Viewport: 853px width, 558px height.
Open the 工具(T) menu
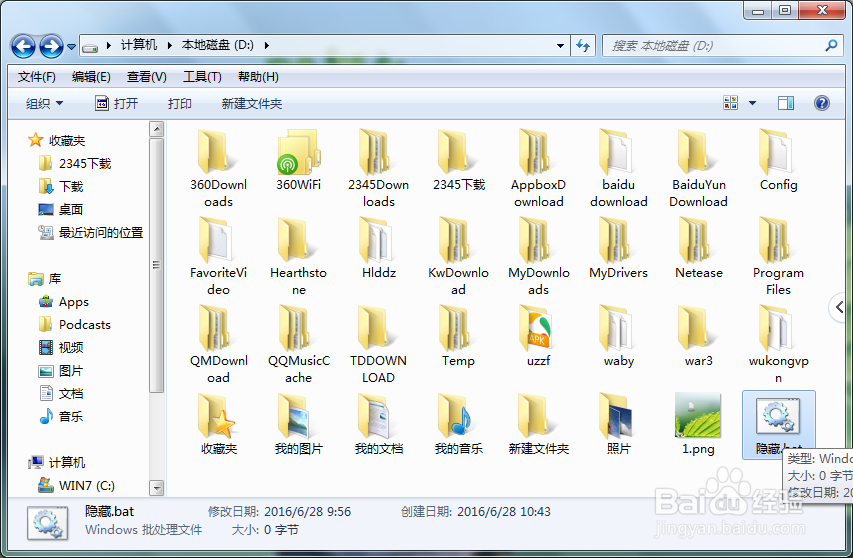coord(202,77)
